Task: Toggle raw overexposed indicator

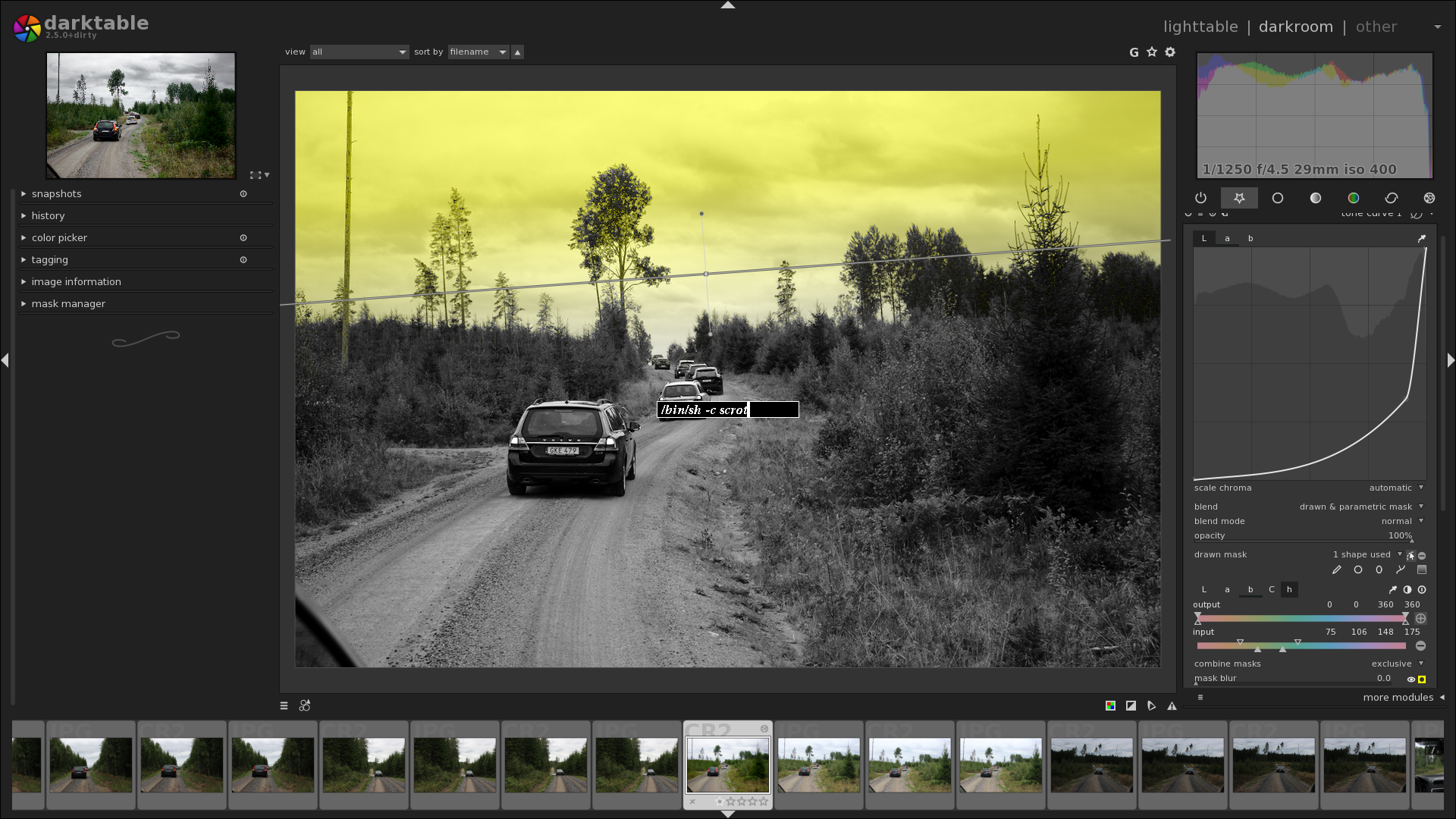Action: coord(1110,706)
